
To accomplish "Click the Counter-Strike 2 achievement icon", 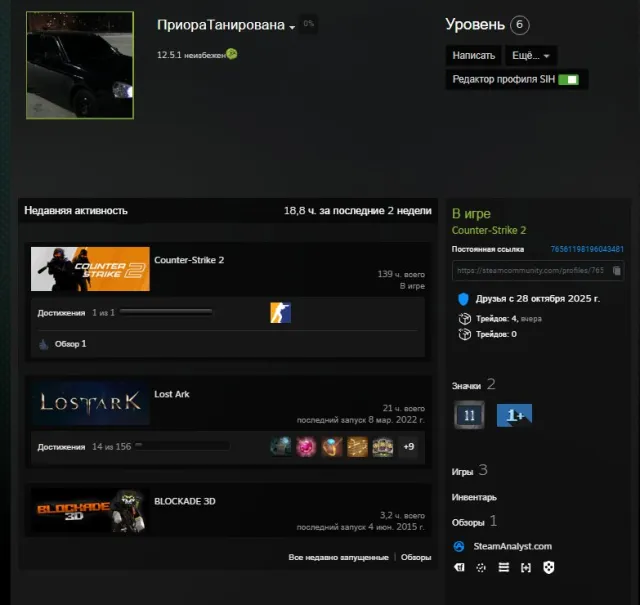I will coord(280,313).
